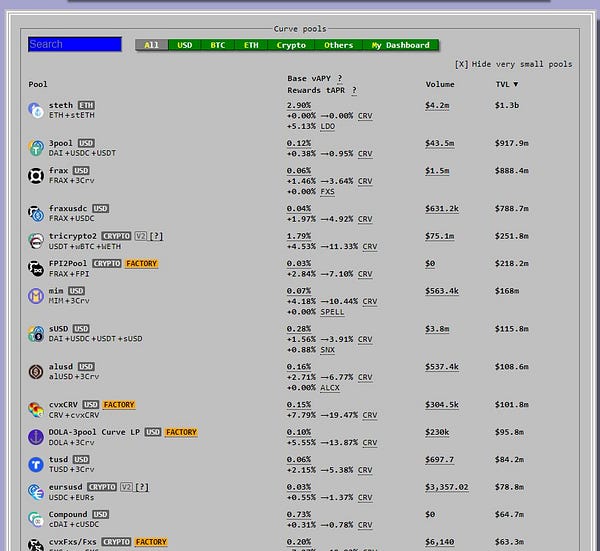
Task: Click CRV link in 3pool row
Action: [x=365, y=154]
